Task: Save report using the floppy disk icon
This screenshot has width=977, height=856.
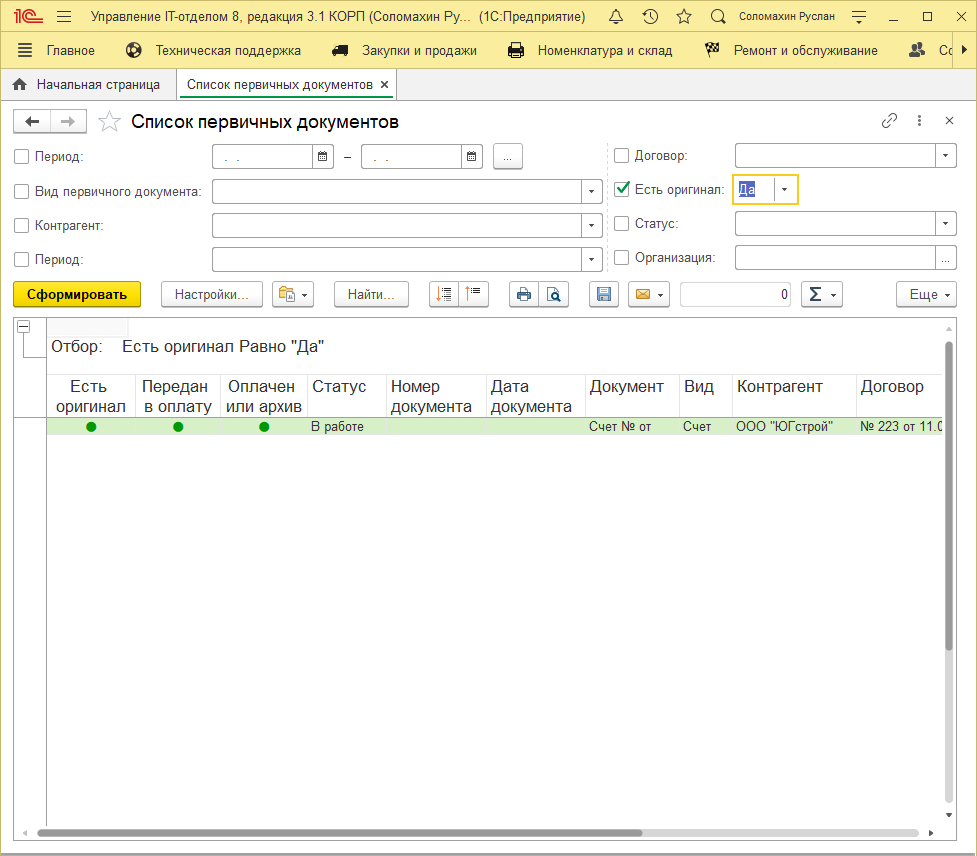Action: coord(603,294)
